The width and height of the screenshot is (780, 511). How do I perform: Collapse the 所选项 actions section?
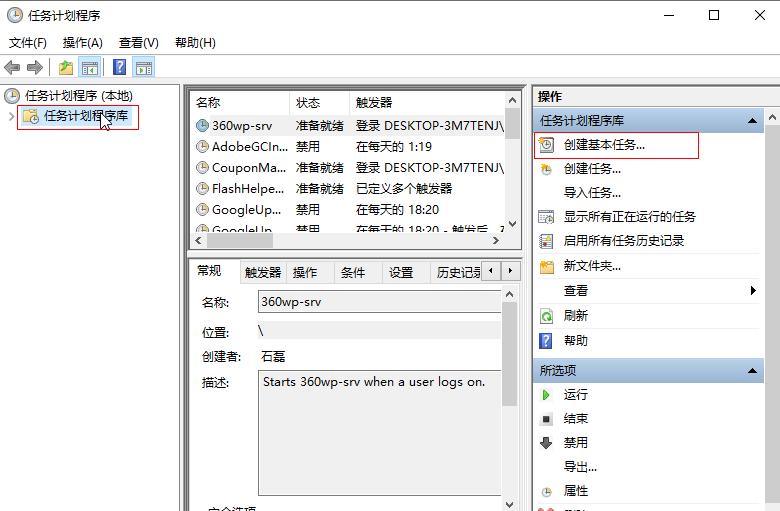click(752, 371)
